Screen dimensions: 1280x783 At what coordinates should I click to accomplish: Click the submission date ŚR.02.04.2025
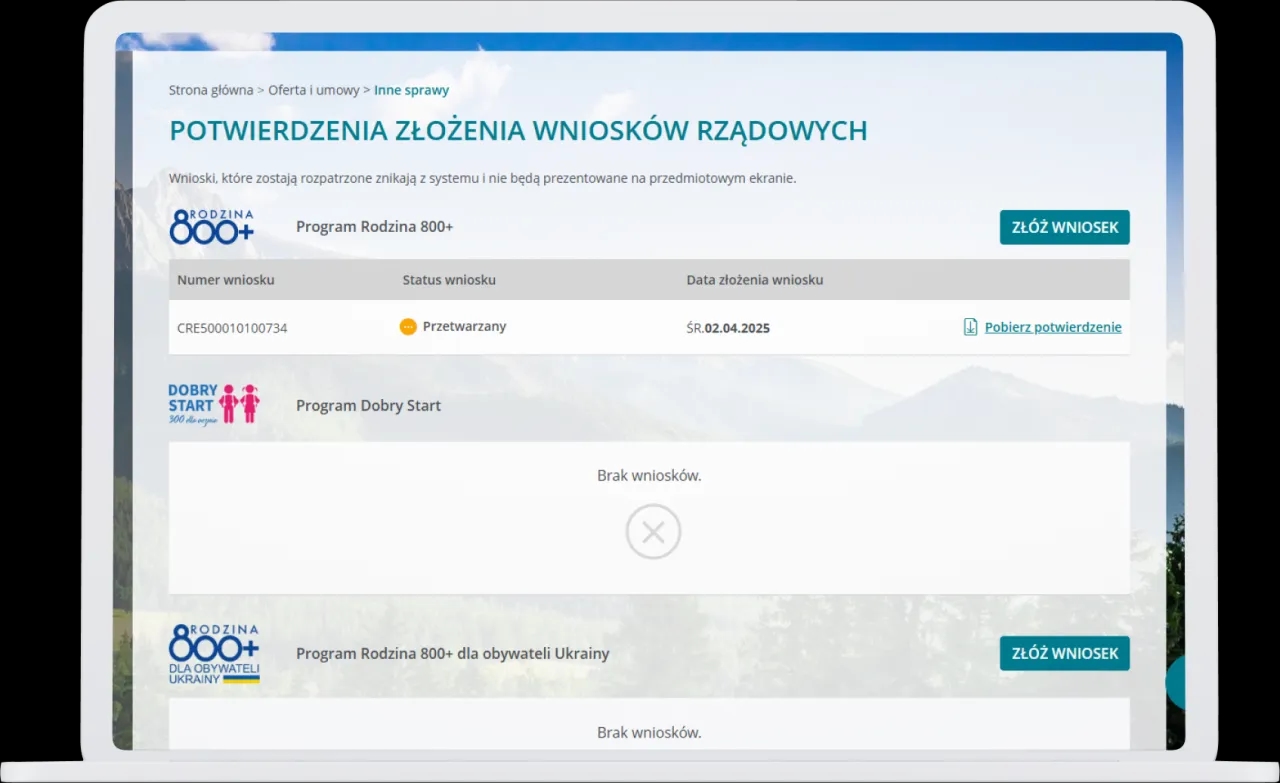tap(728, 327)
